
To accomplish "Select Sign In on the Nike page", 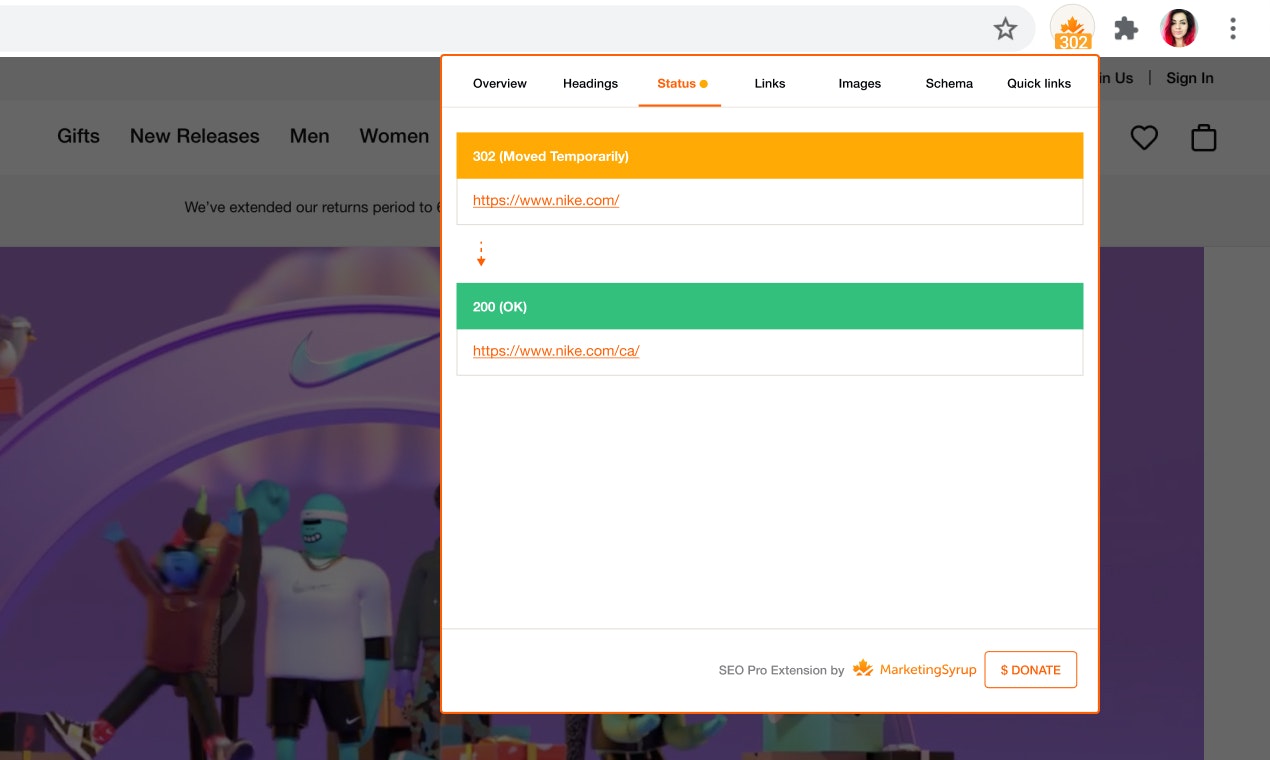I will (1189, 77).
